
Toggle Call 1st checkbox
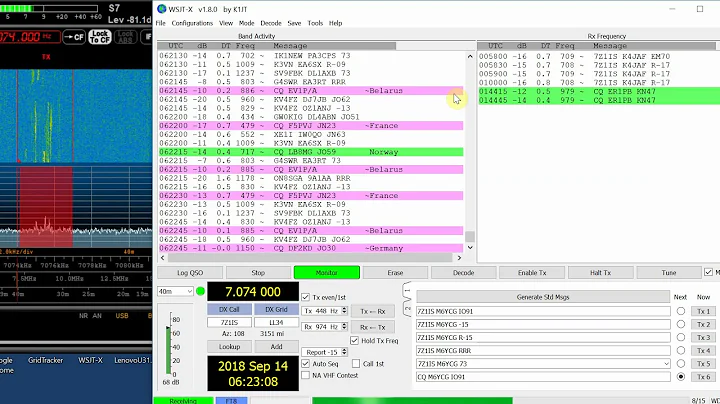click(356, 364)
